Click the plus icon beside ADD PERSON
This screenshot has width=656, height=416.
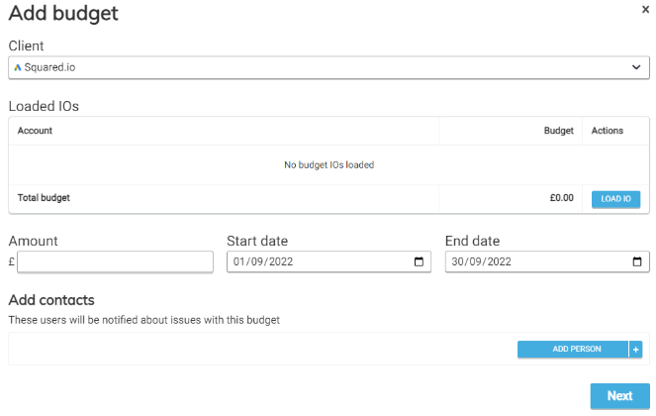(636, 349)
